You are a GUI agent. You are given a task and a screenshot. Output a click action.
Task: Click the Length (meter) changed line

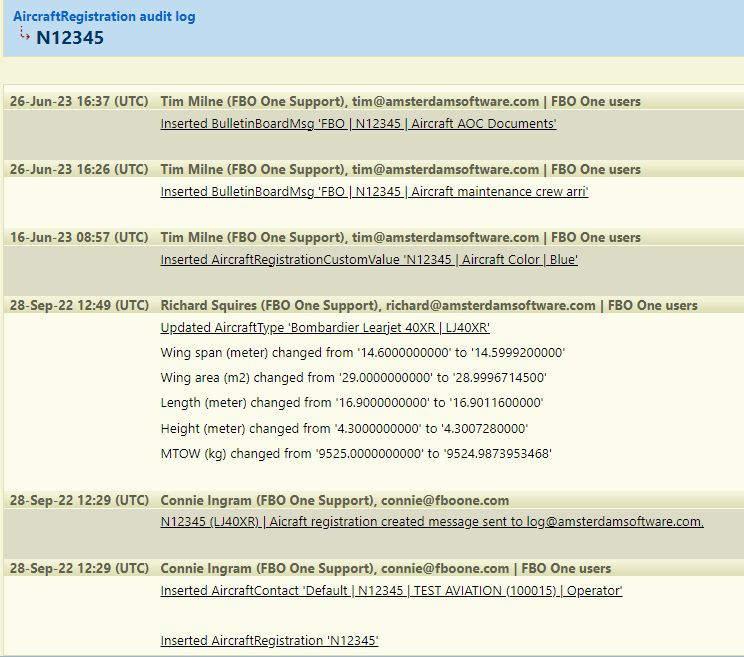tap(352, 403)
